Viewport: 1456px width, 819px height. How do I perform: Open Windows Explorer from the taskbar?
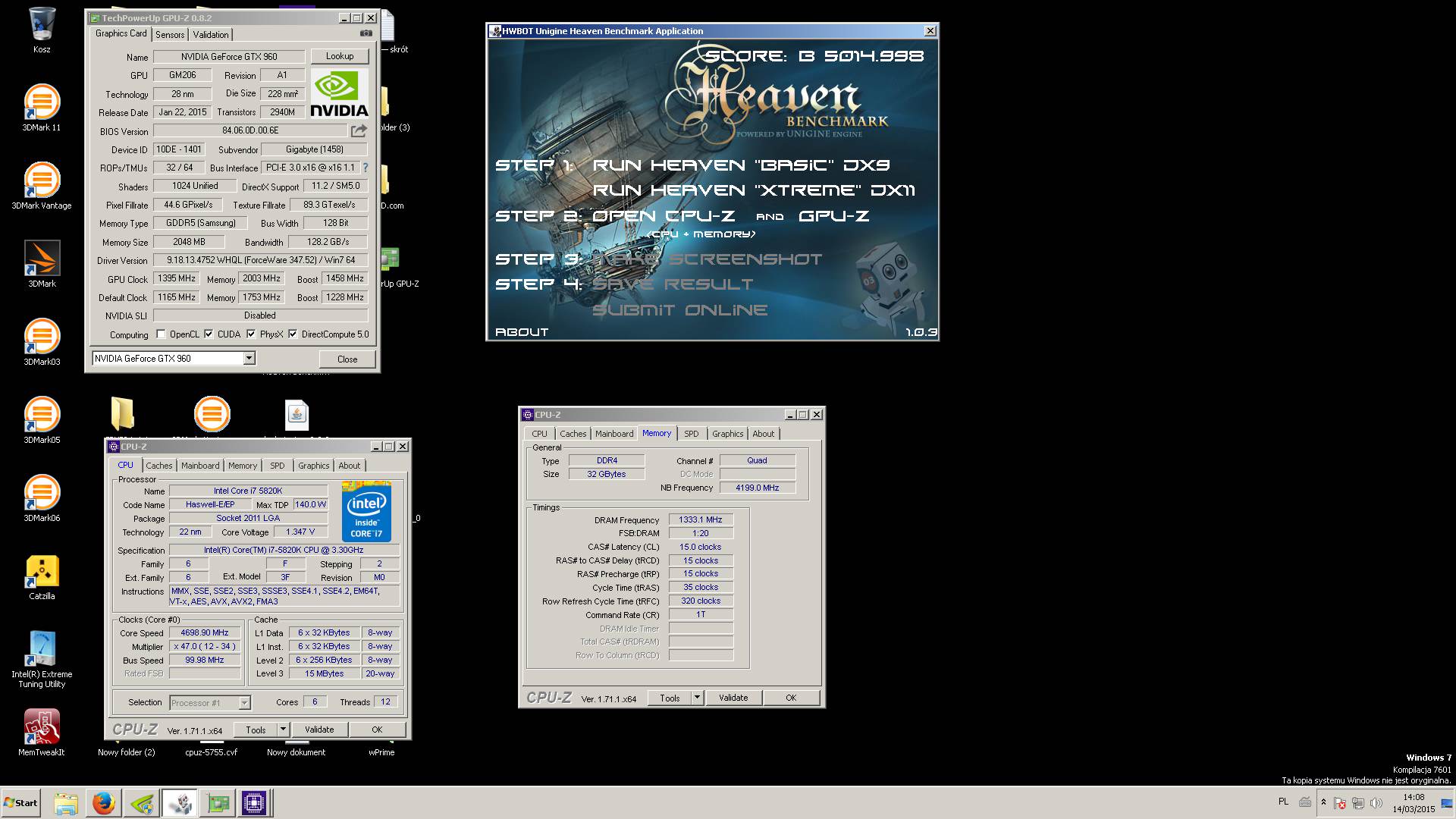pos(66,803)
